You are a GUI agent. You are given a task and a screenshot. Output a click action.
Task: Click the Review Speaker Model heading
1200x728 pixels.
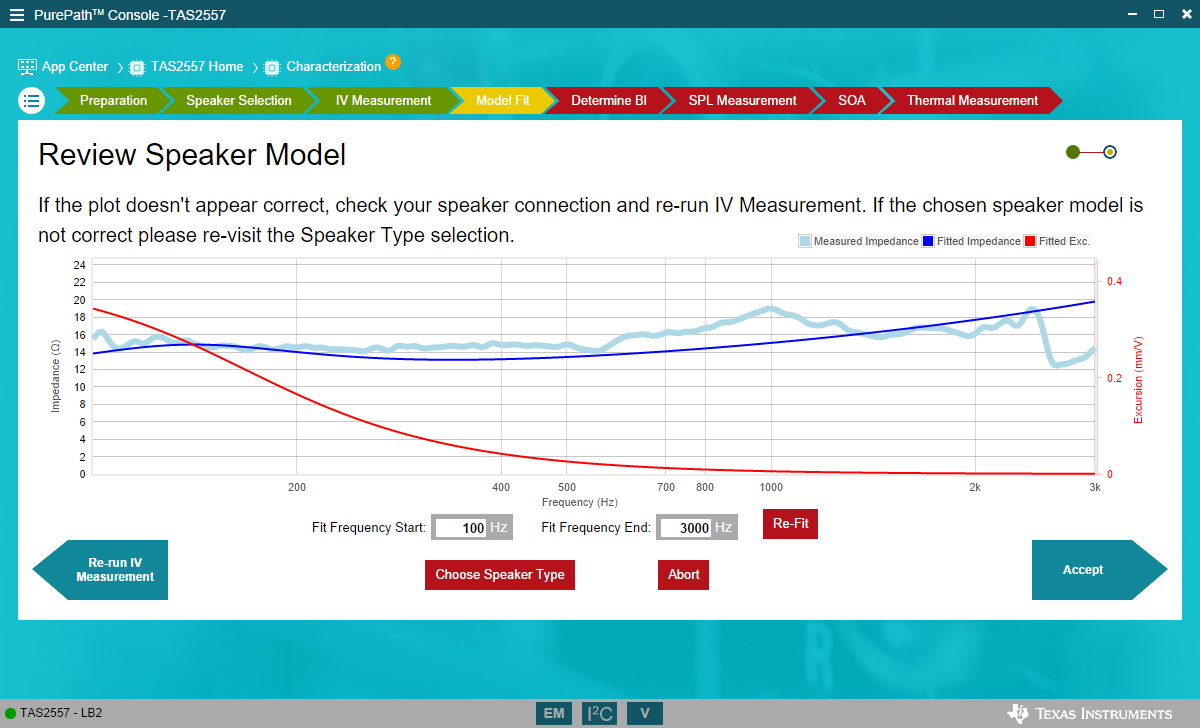192,155
